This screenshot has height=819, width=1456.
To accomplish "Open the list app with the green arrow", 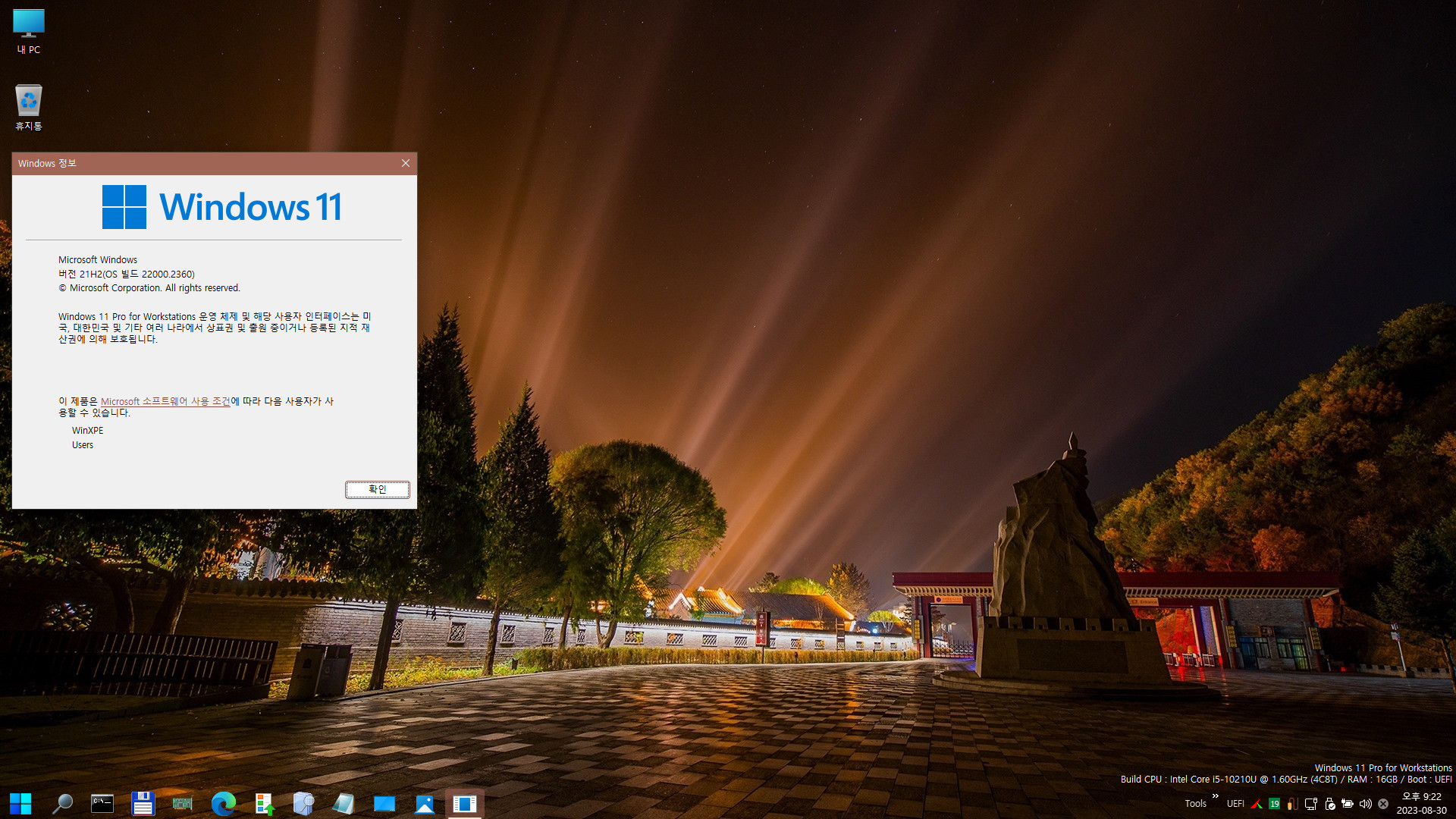I will point(264,803).
